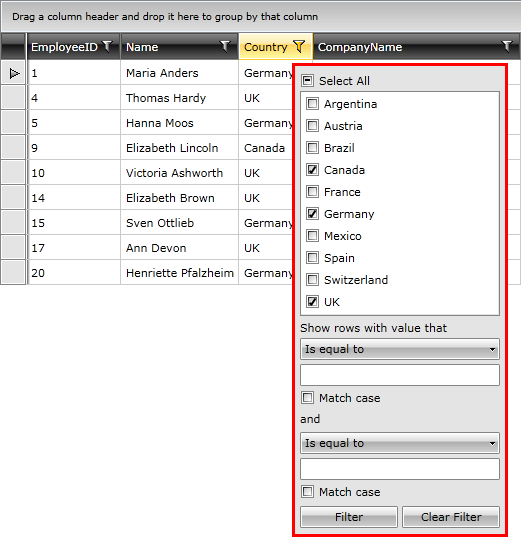Open the first 'Is equal to' operator dropdown
This screenshot has width=521, height=537.
tap(400, 349)
